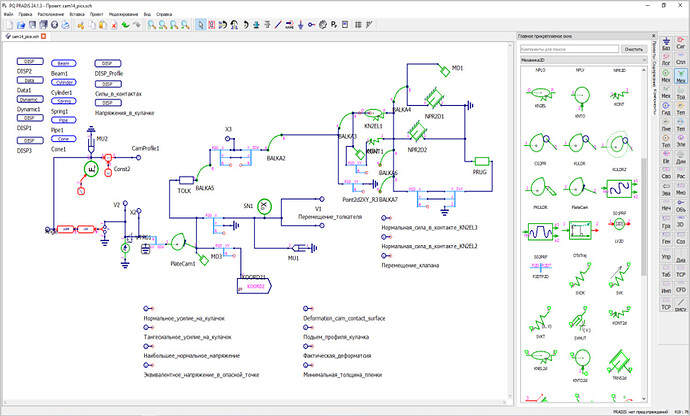Click the Очистить button
Screen dimensions: 690x416
tap(634, 49)
